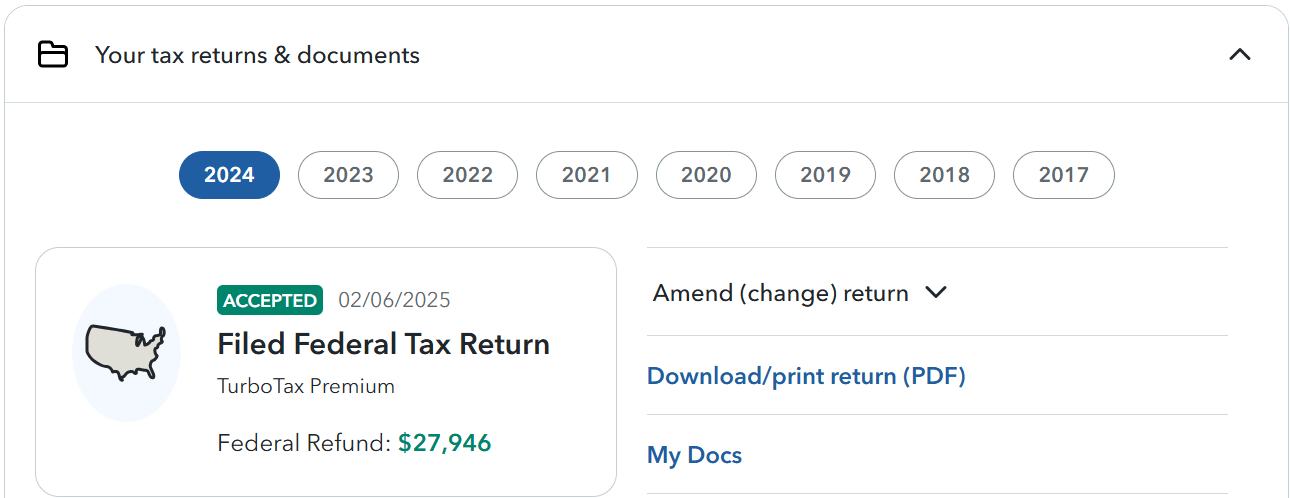The height and width of the screenshot is (498, 1290).
Task: Expand the Amend (change) return dropdown
Action: click(x=781, y=293)
